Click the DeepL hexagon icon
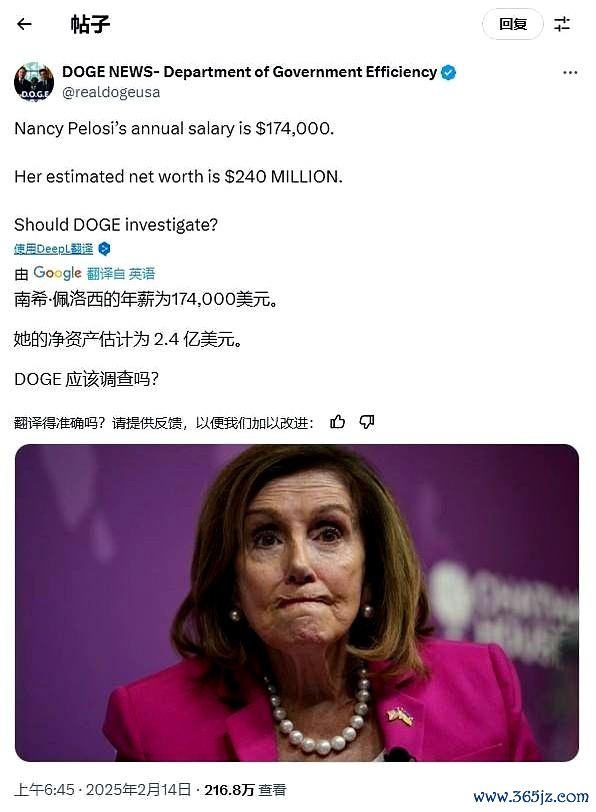 (104, 249)
